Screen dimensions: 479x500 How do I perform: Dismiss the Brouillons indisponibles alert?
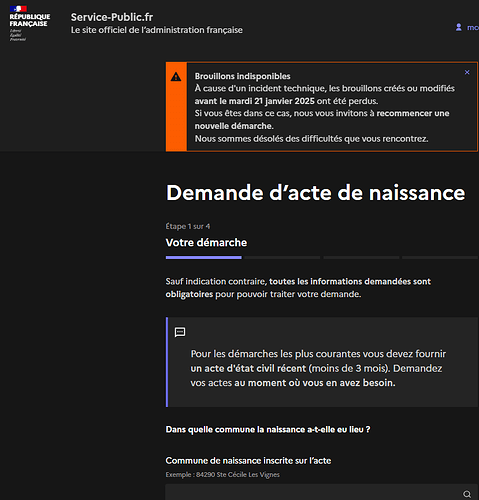[x=467, y=72]
